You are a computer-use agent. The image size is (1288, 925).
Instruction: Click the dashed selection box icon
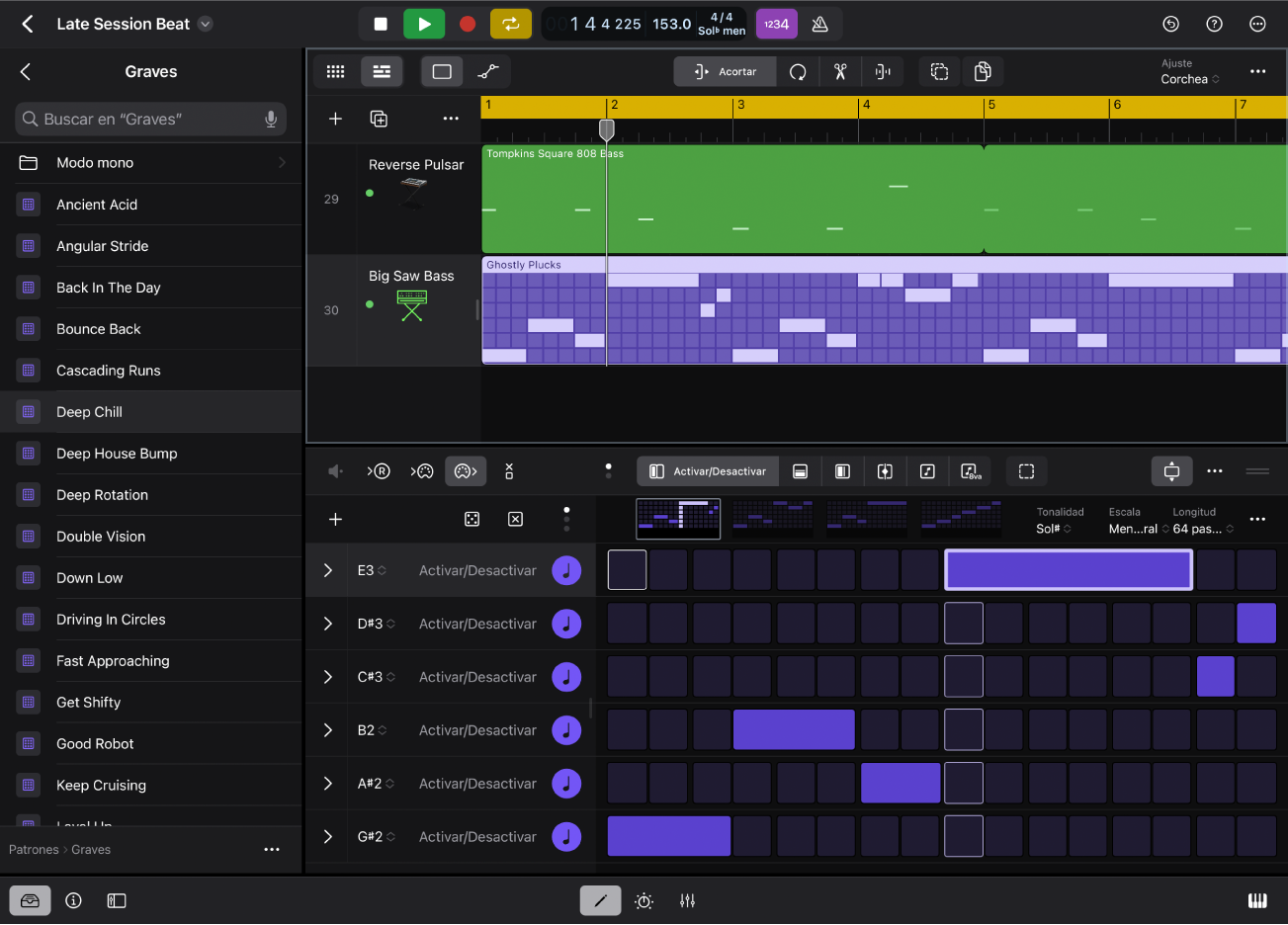1026,471
